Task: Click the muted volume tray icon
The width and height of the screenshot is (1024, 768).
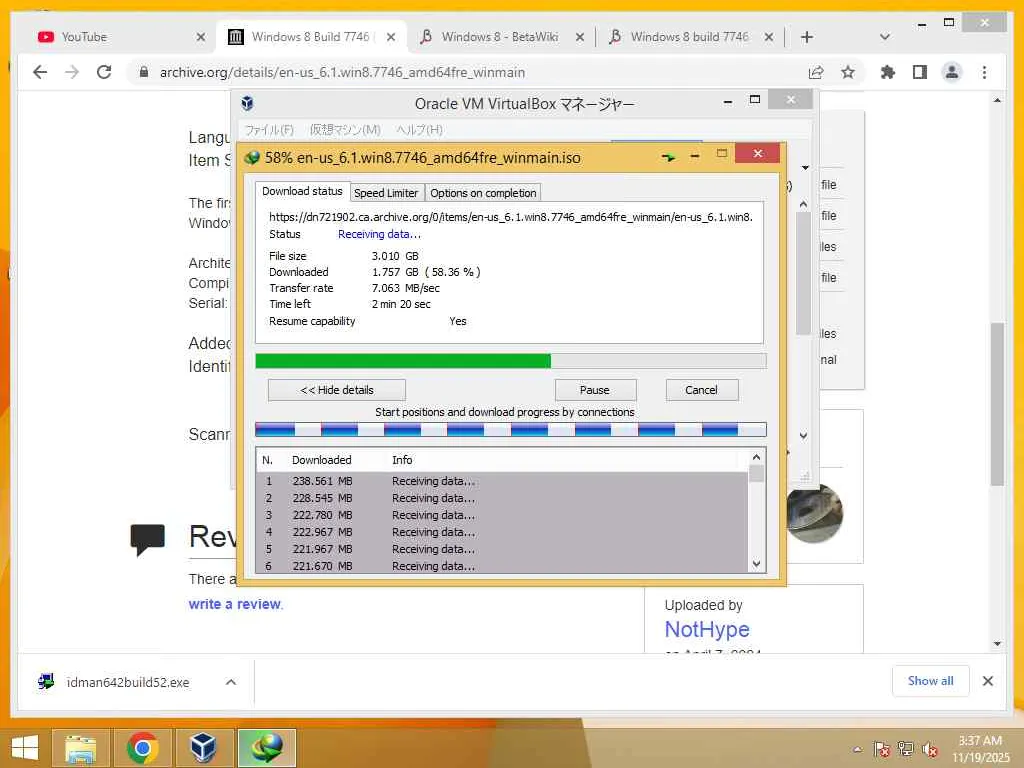Action: [930, 749]
